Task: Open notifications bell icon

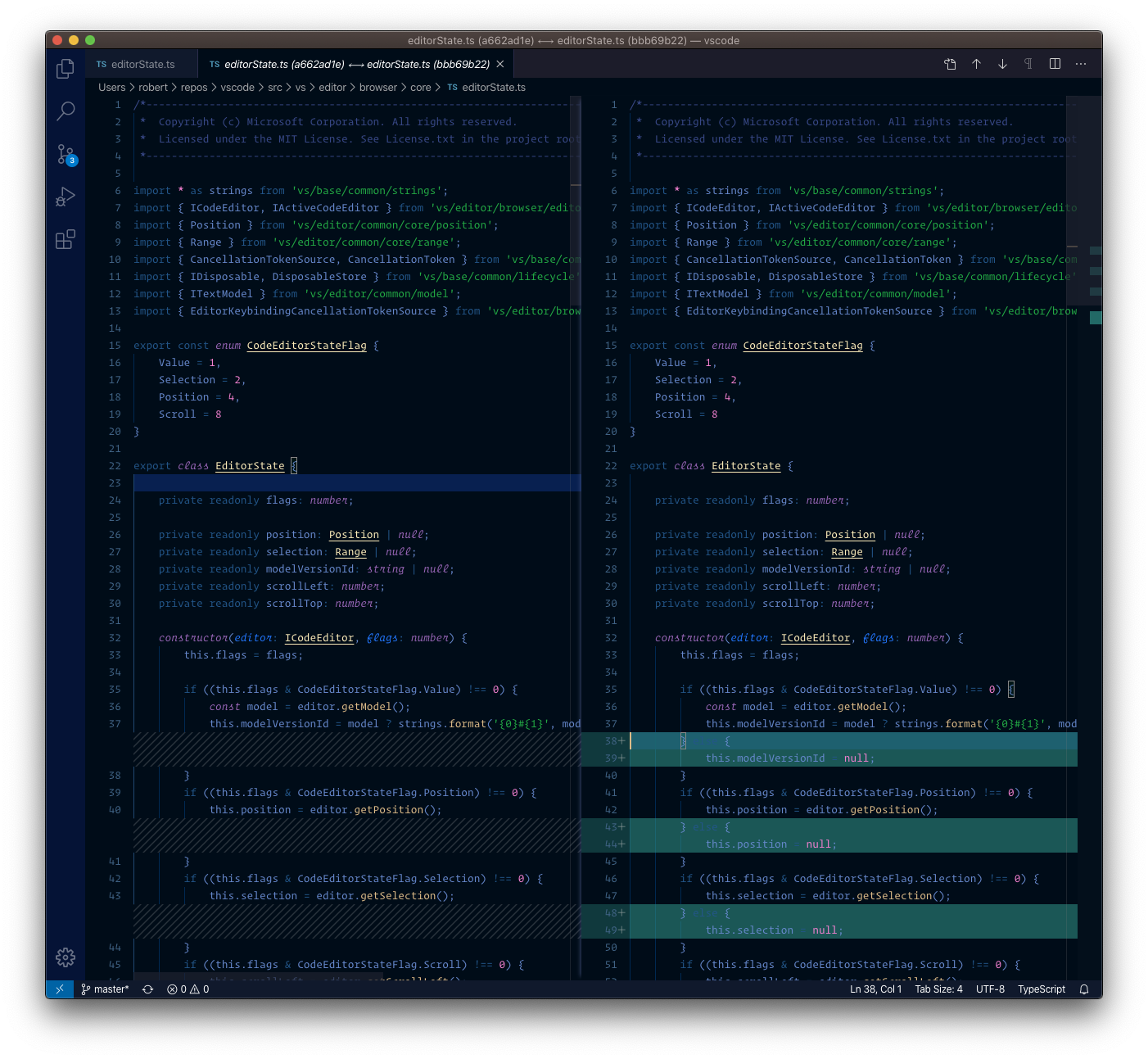Action: pyautogui.click(x=1084, y=989)
